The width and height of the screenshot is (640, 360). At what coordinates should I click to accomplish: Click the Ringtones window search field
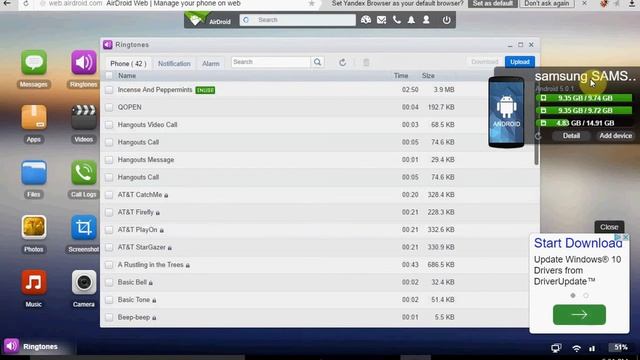(x=271, y=62)
